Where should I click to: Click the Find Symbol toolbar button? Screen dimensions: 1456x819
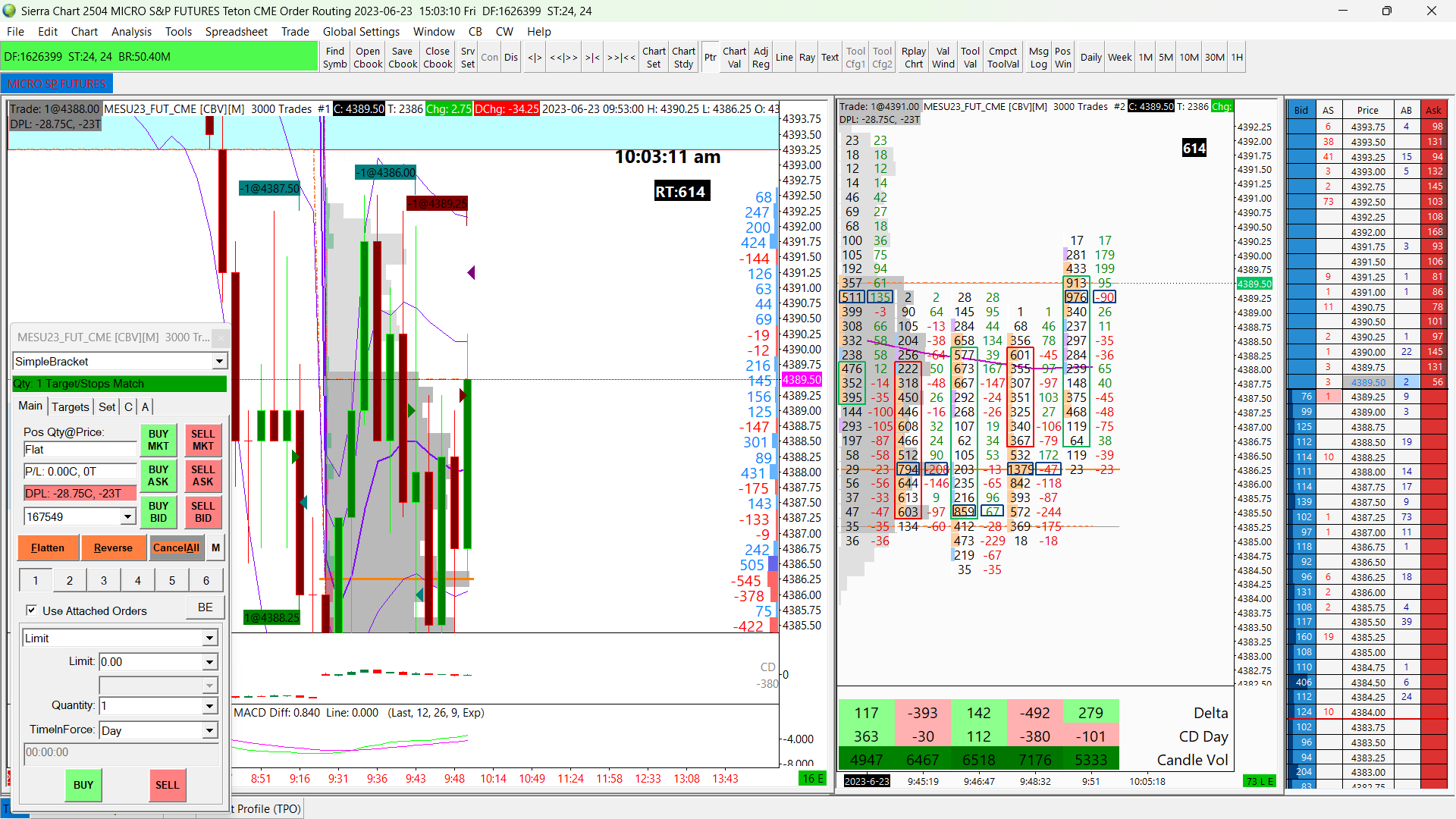tap(334, 58)
